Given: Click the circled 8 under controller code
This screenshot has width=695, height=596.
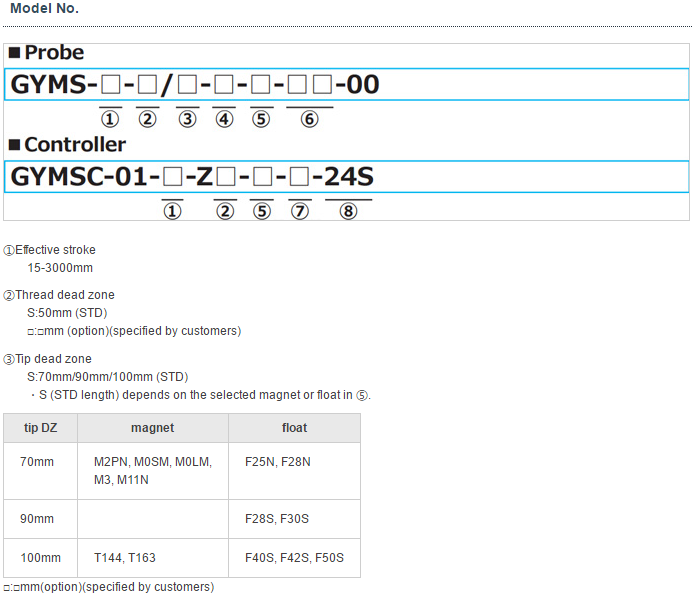Looking at the screenshot, I should (x=348, y=211).
